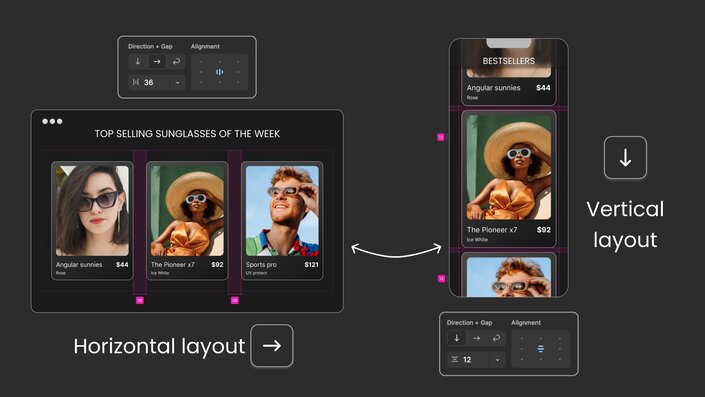705x397 pixels.
Task: Click the TOP SELLING SUNGLASSES OF THE WEEK heading
Action: tap(187, 134)
